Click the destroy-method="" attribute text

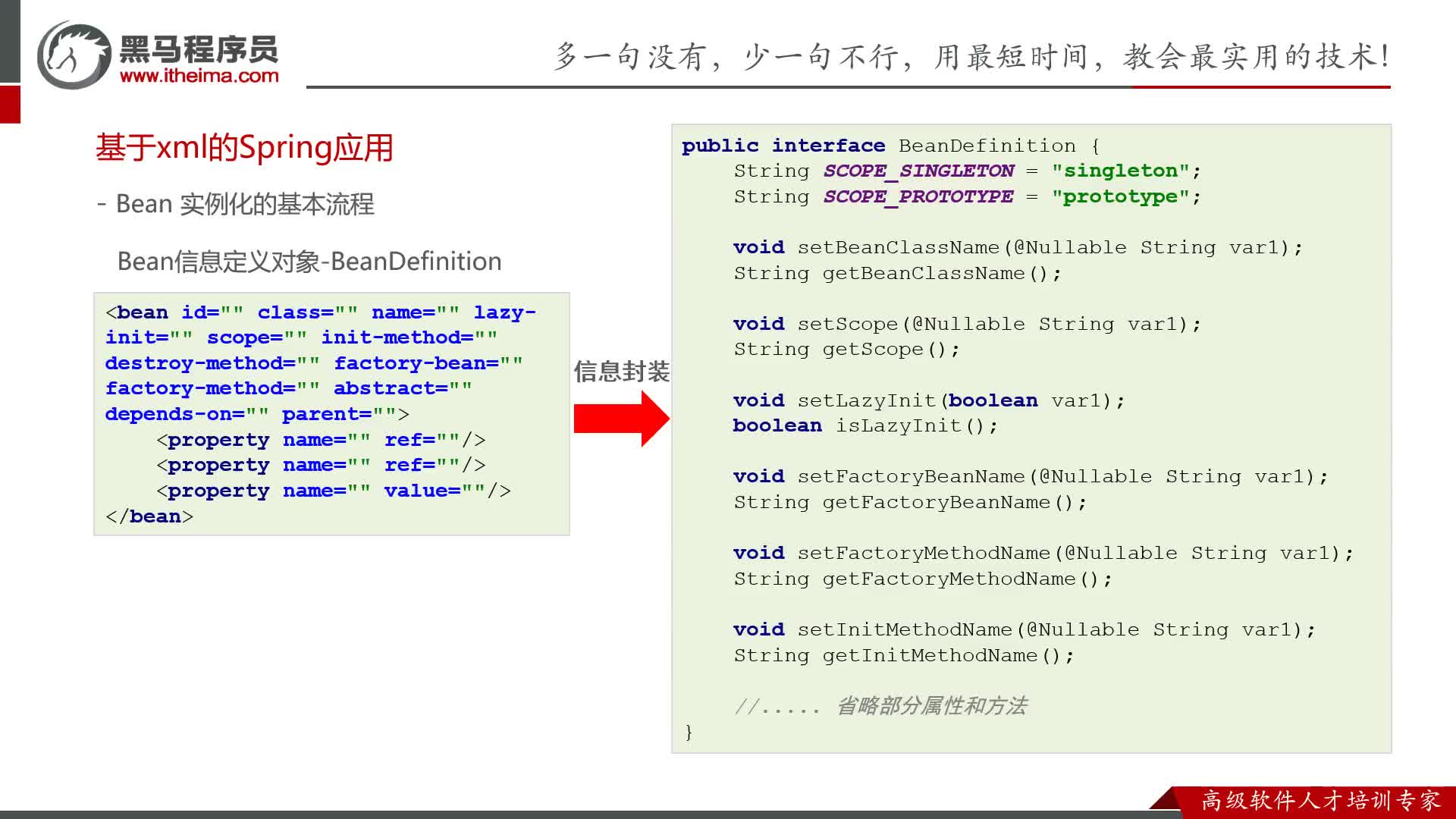[212, 363]
